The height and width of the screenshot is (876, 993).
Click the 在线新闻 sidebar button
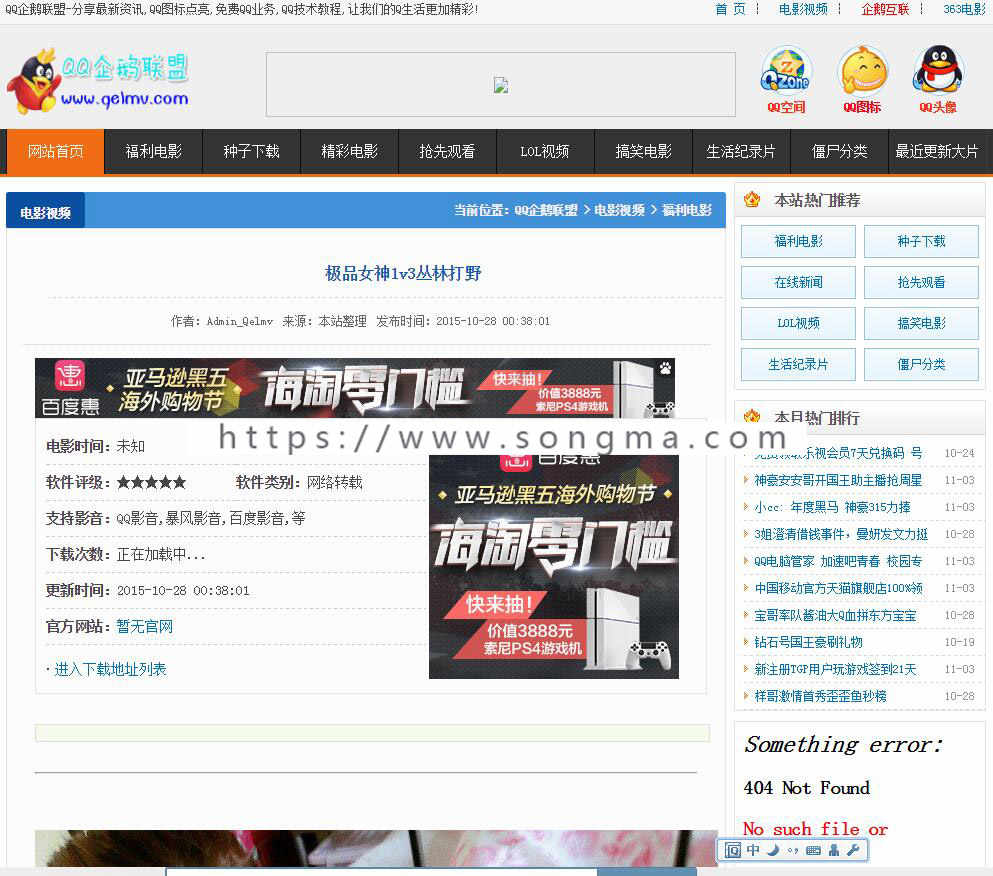pos(798,282)
